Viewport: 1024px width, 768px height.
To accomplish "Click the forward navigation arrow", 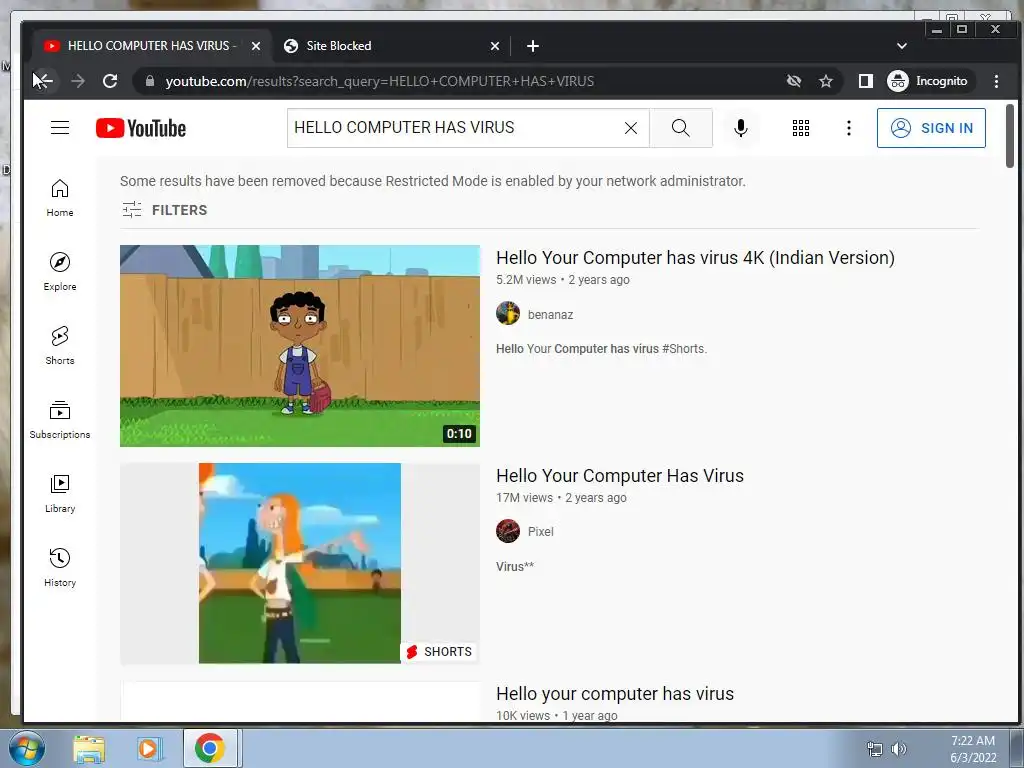I will pos(78,81).
